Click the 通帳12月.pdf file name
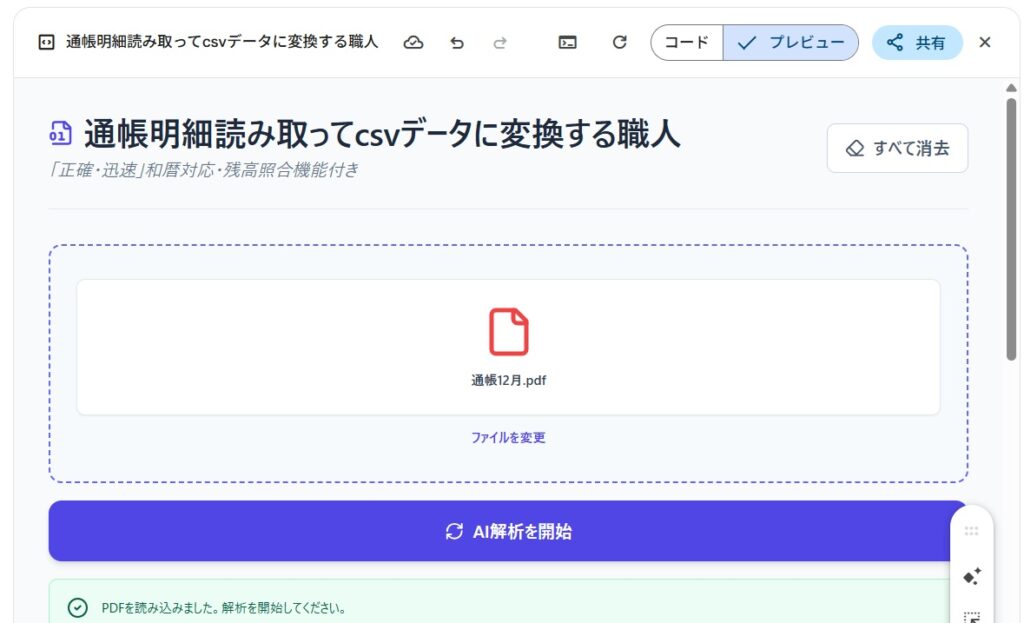Viewport: 1024px width, 623px height. point(508,380)
